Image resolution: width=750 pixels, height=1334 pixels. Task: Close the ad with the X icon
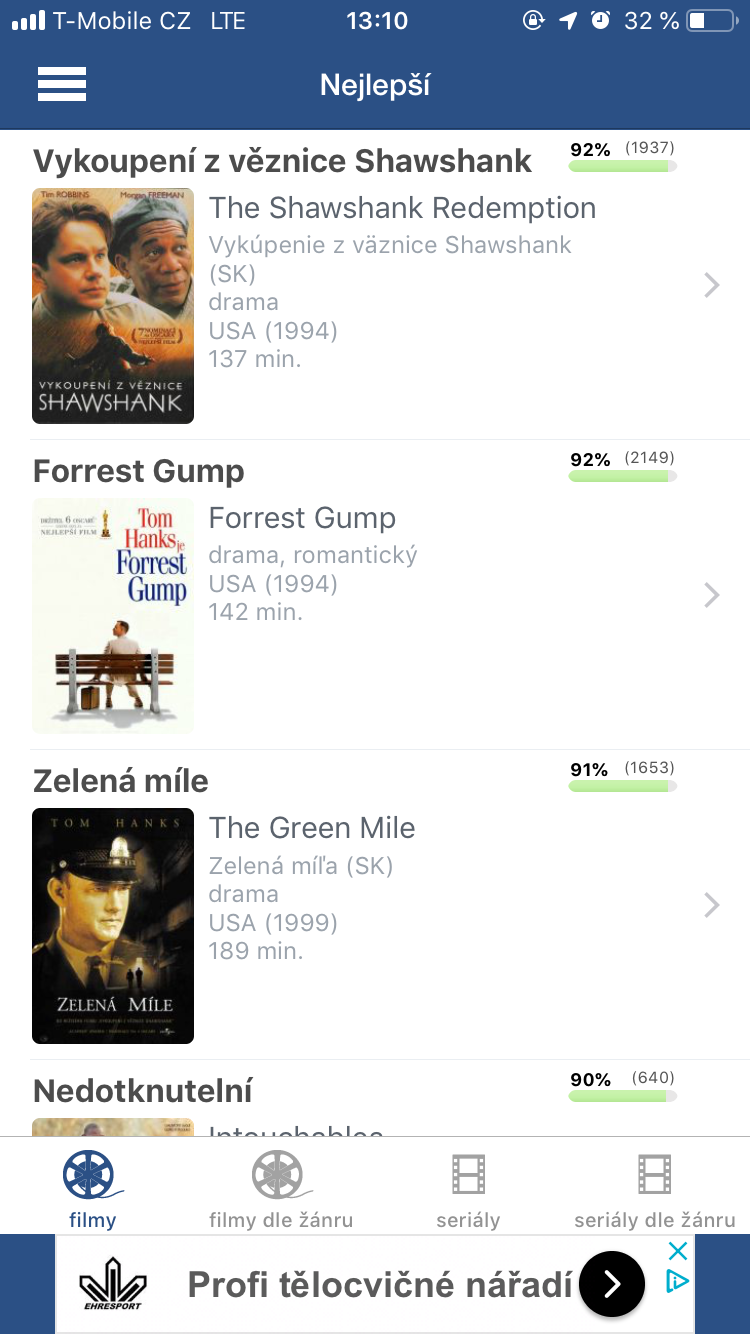pos(678,1251)
